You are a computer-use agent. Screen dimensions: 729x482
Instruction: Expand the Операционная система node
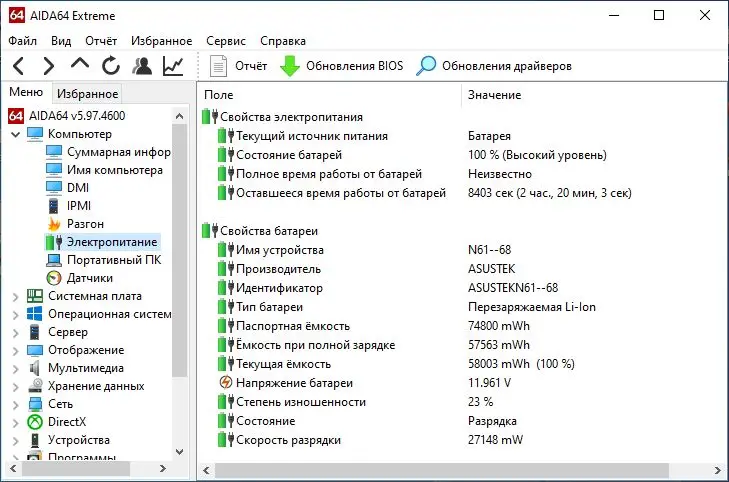tap(15, 315)
